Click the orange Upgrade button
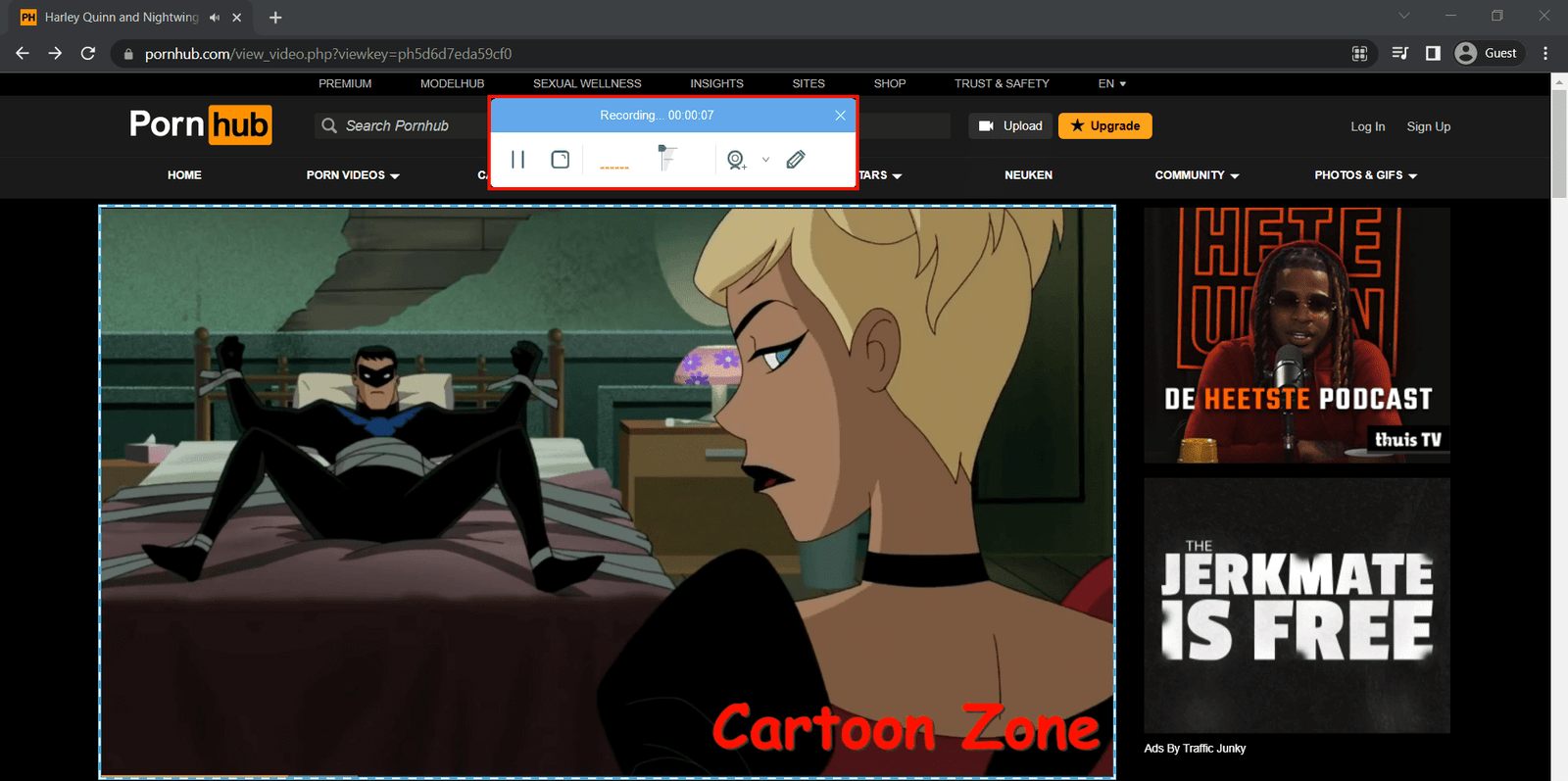1568x781 pixels. point(1105,125)
